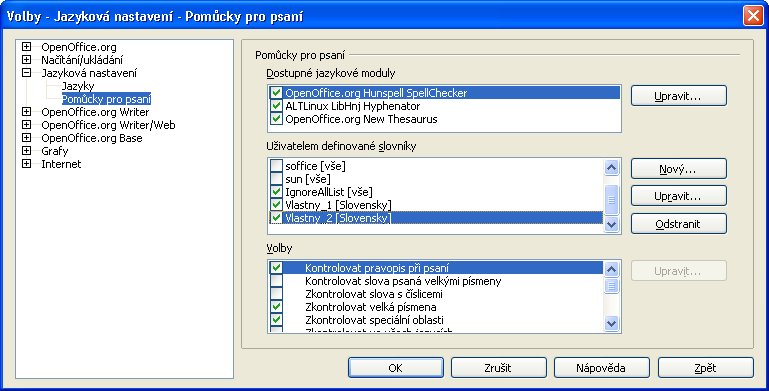
Task: Click up arrow of dictionaries scrollbar
Action: (x=611, y=168)
